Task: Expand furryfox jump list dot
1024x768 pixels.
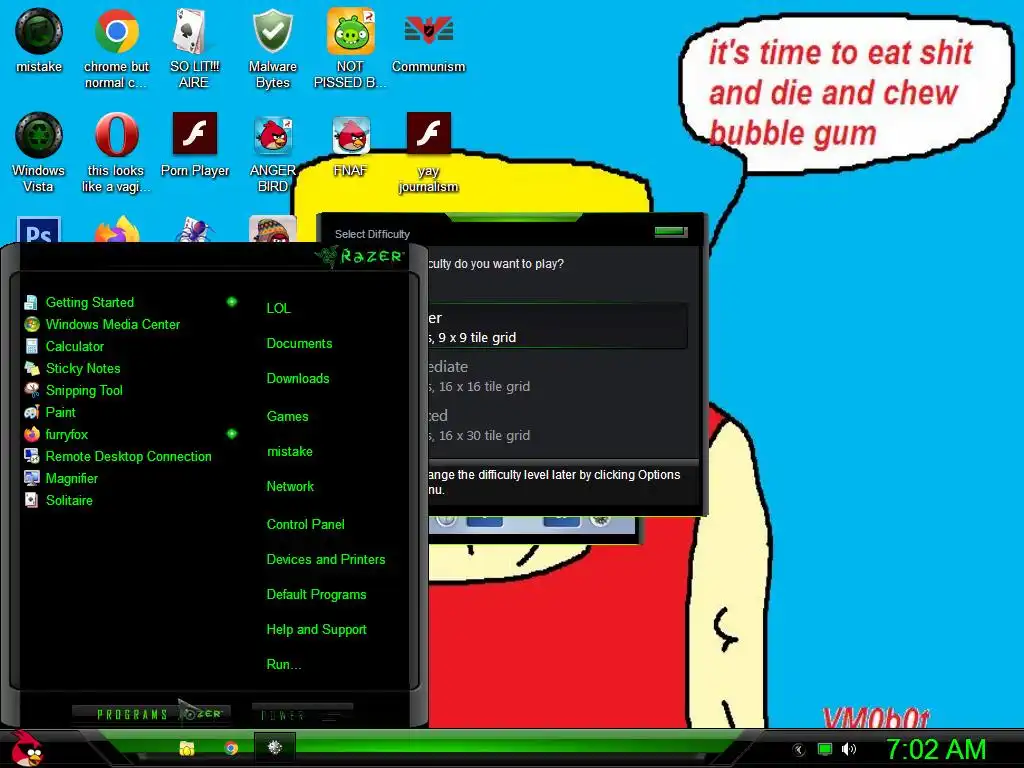Action: (232, 434)
